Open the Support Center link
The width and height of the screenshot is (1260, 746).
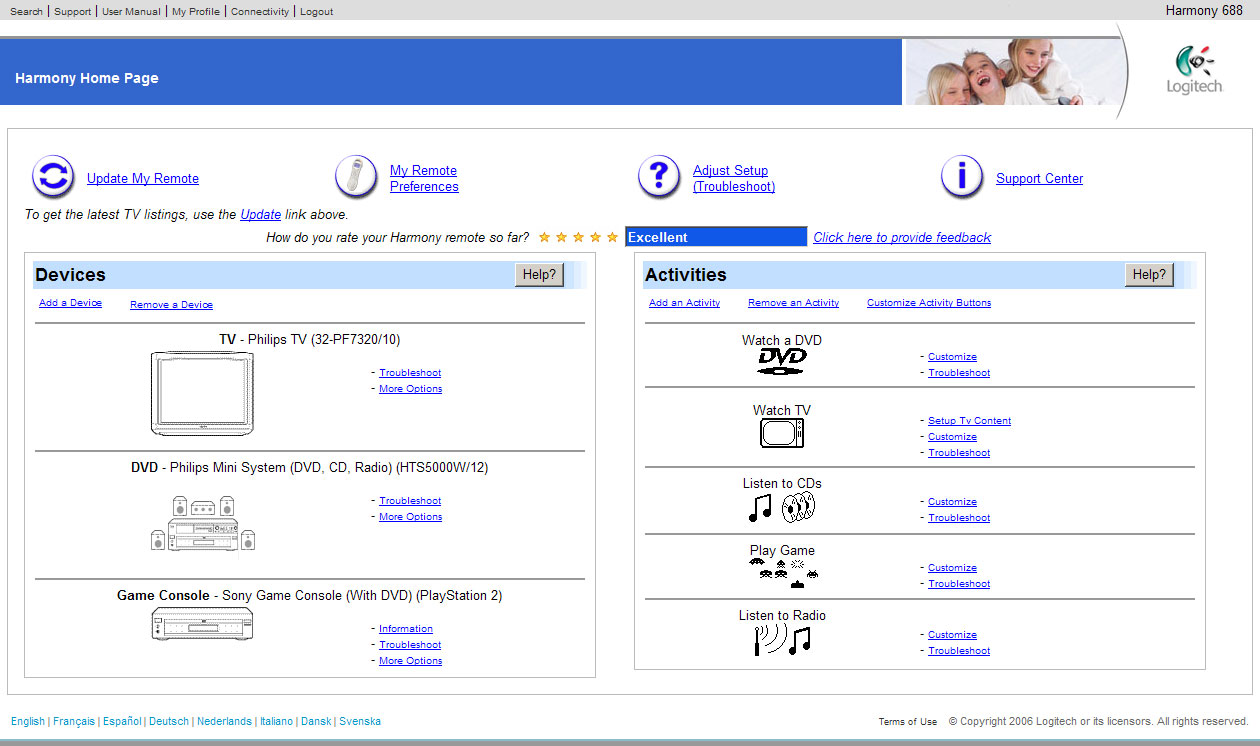[x=1040, y=179]
